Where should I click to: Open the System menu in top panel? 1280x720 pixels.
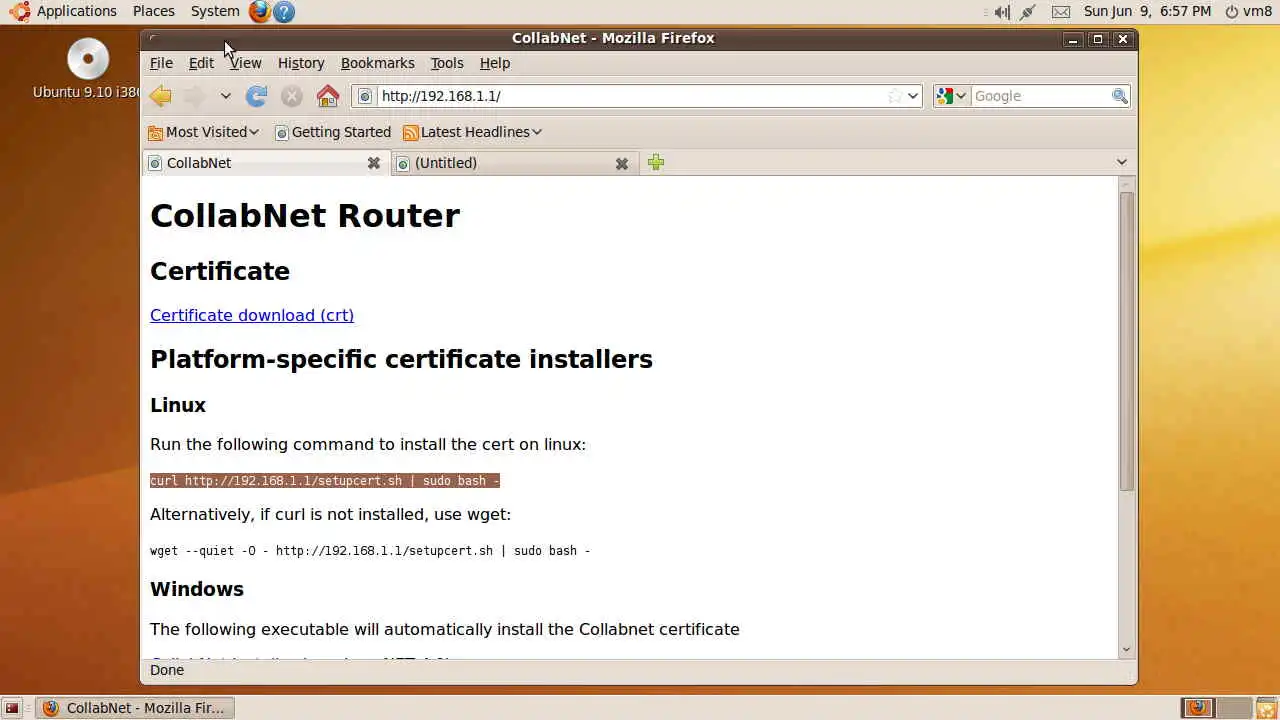coord(215,11)
